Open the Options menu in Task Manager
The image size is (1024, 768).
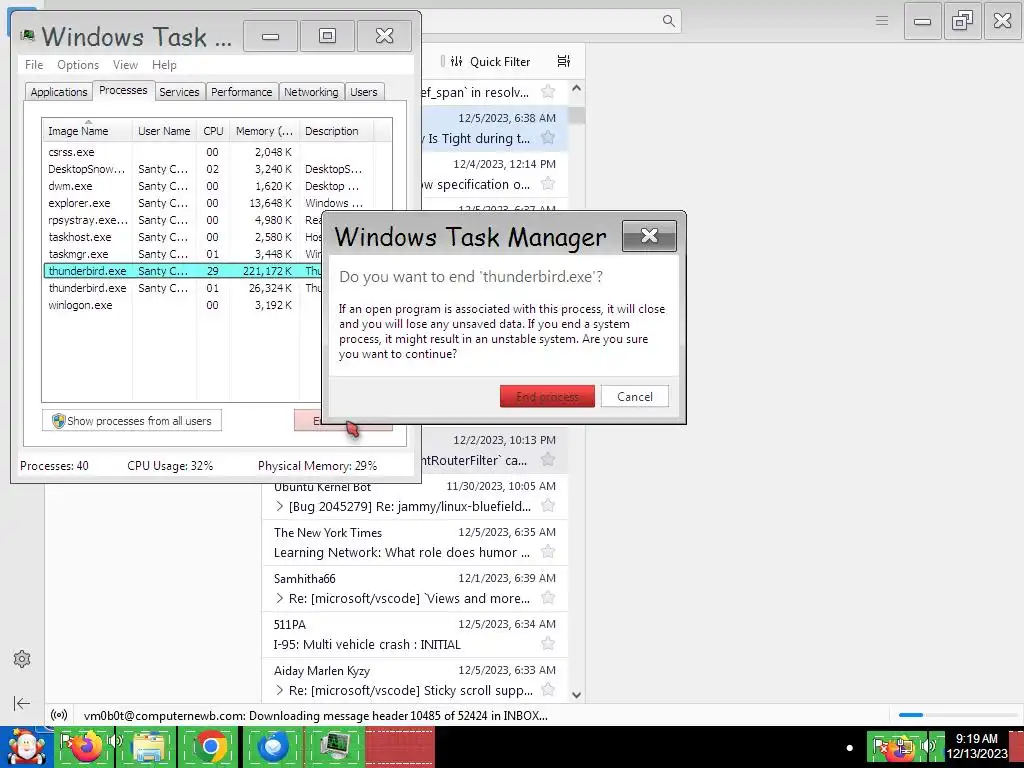78,65
